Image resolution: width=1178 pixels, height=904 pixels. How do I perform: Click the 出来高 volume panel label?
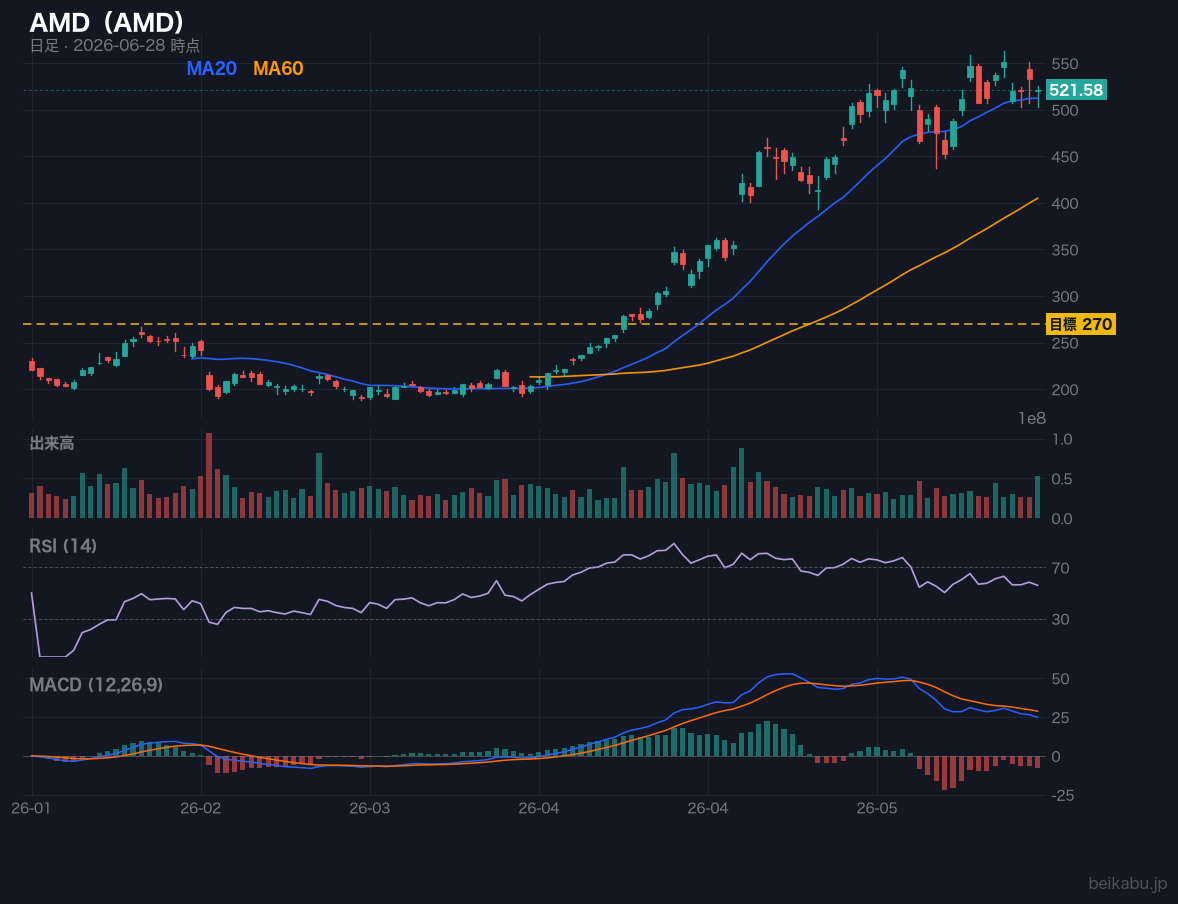pos(52,443)
